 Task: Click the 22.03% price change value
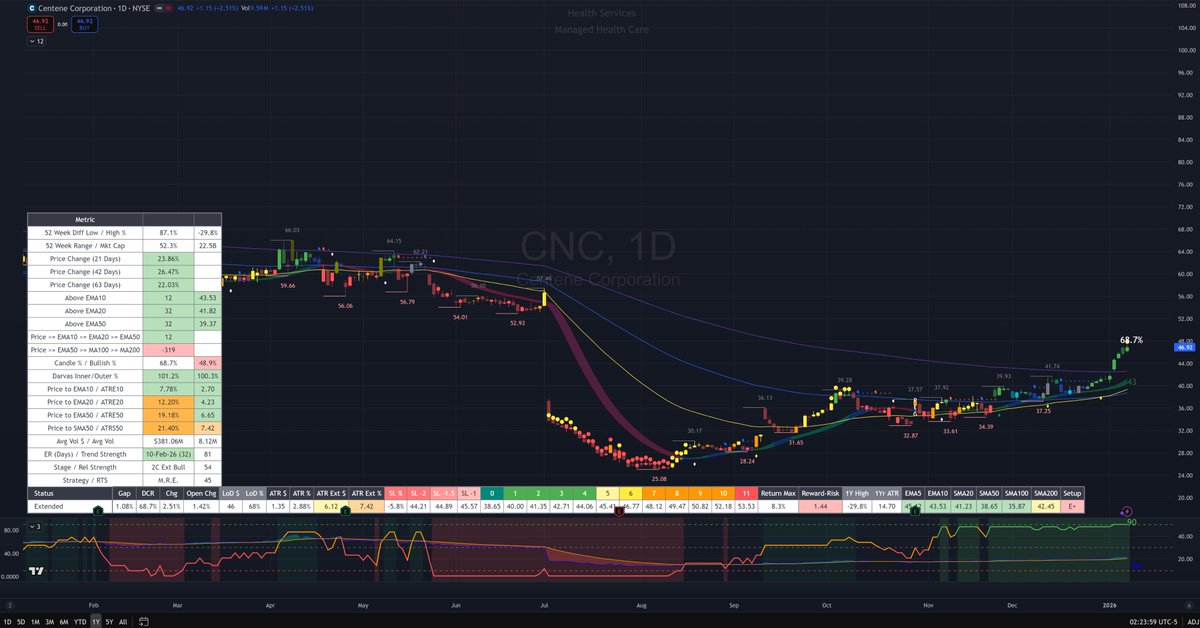tap(168, 283)
